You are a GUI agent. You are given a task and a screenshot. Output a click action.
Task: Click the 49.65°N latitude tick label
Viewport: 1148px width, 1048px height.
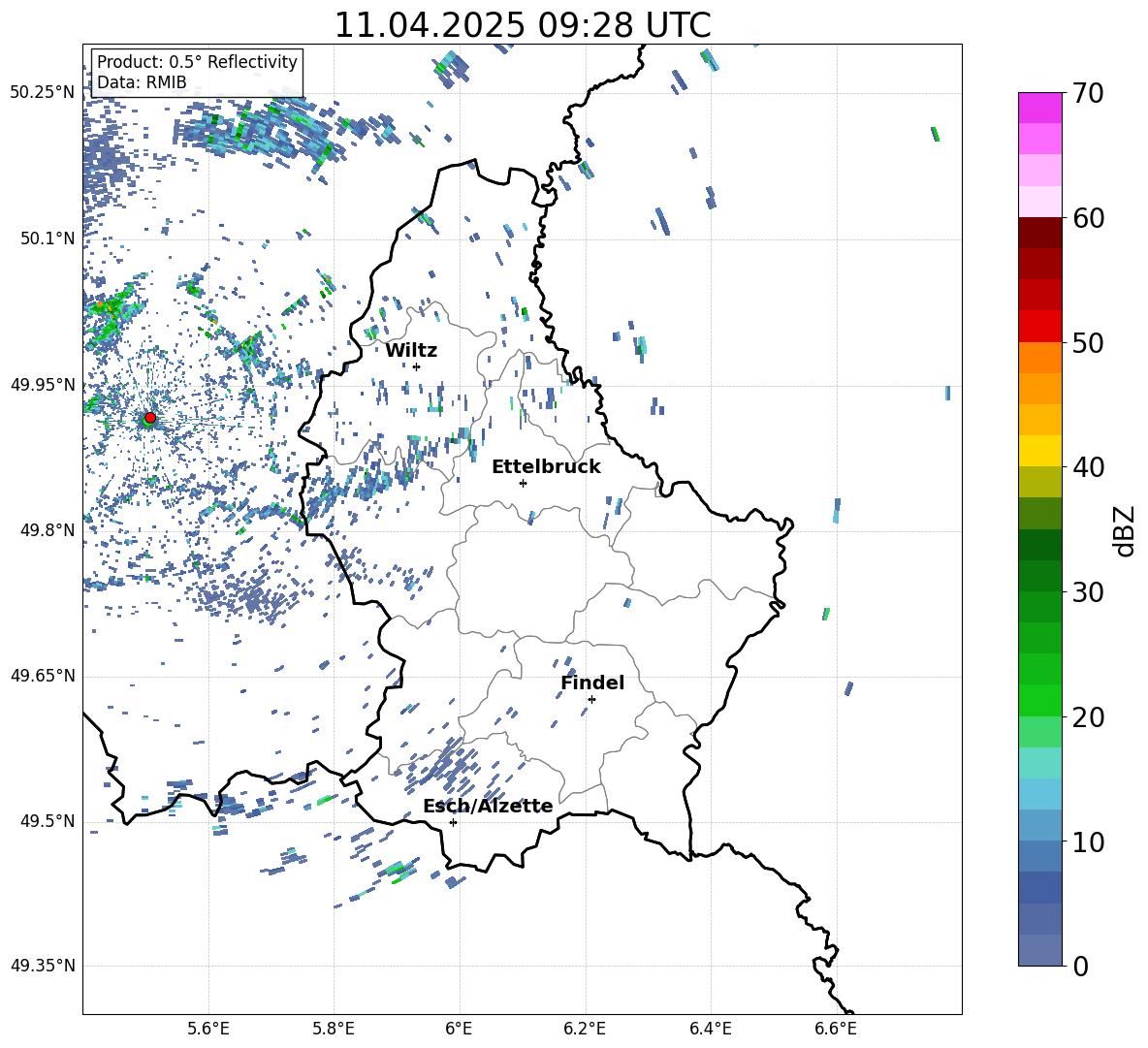(43, 676)
